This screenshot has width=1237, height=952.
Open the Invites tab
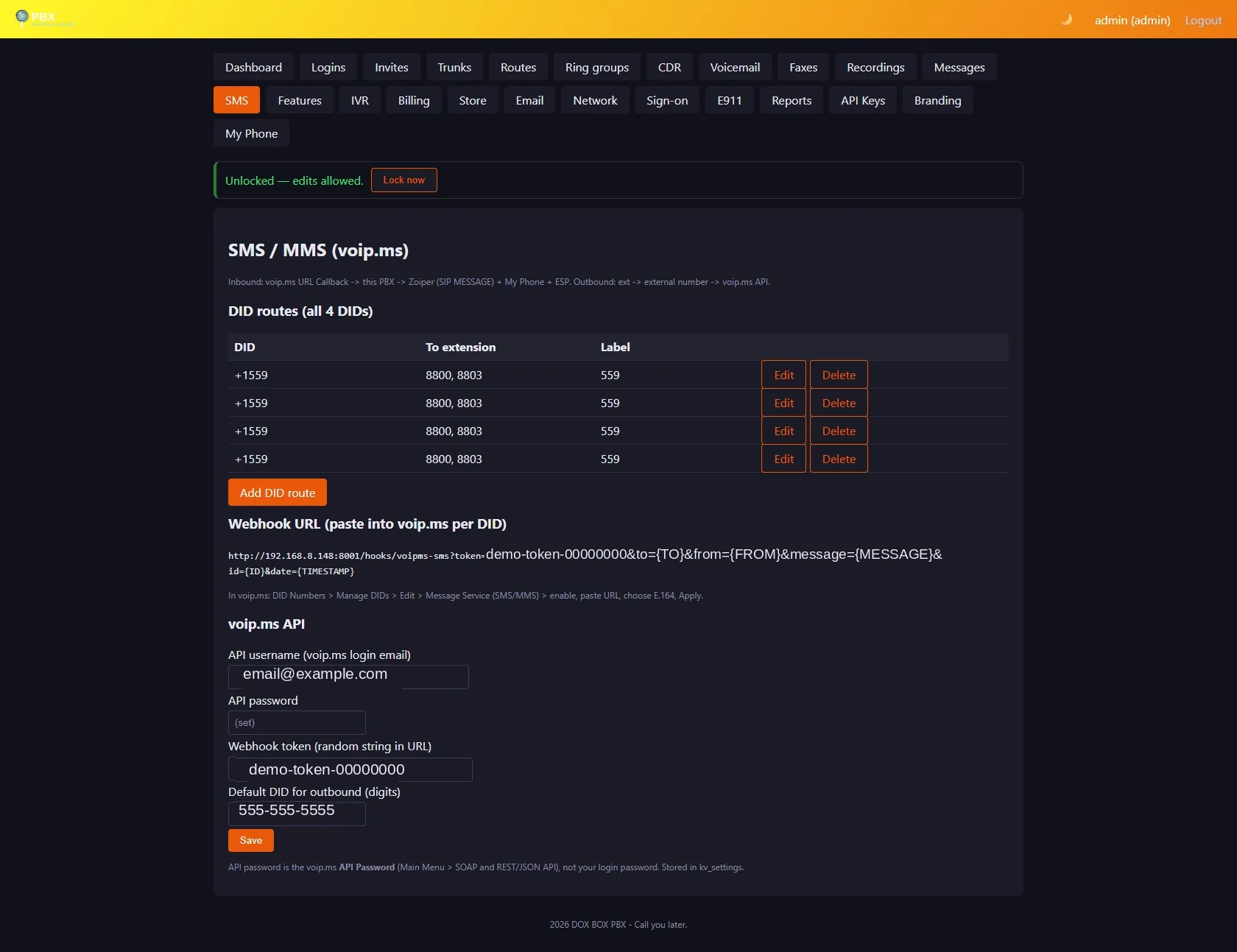(392, 67)
